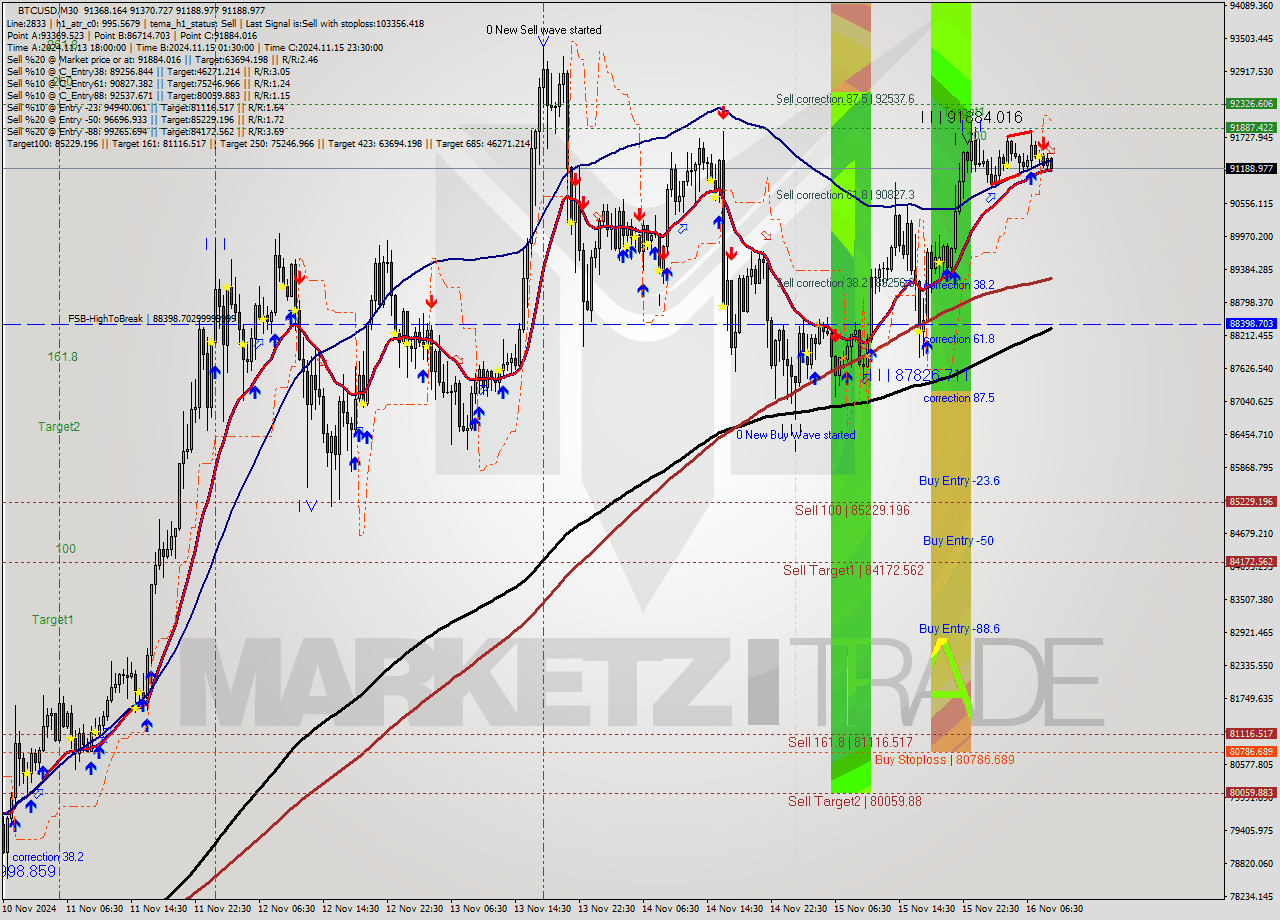This screenshot has height=920, width=1280.
Task: Click the '0 New Sell wave started' label
Action: pos(544,30)
